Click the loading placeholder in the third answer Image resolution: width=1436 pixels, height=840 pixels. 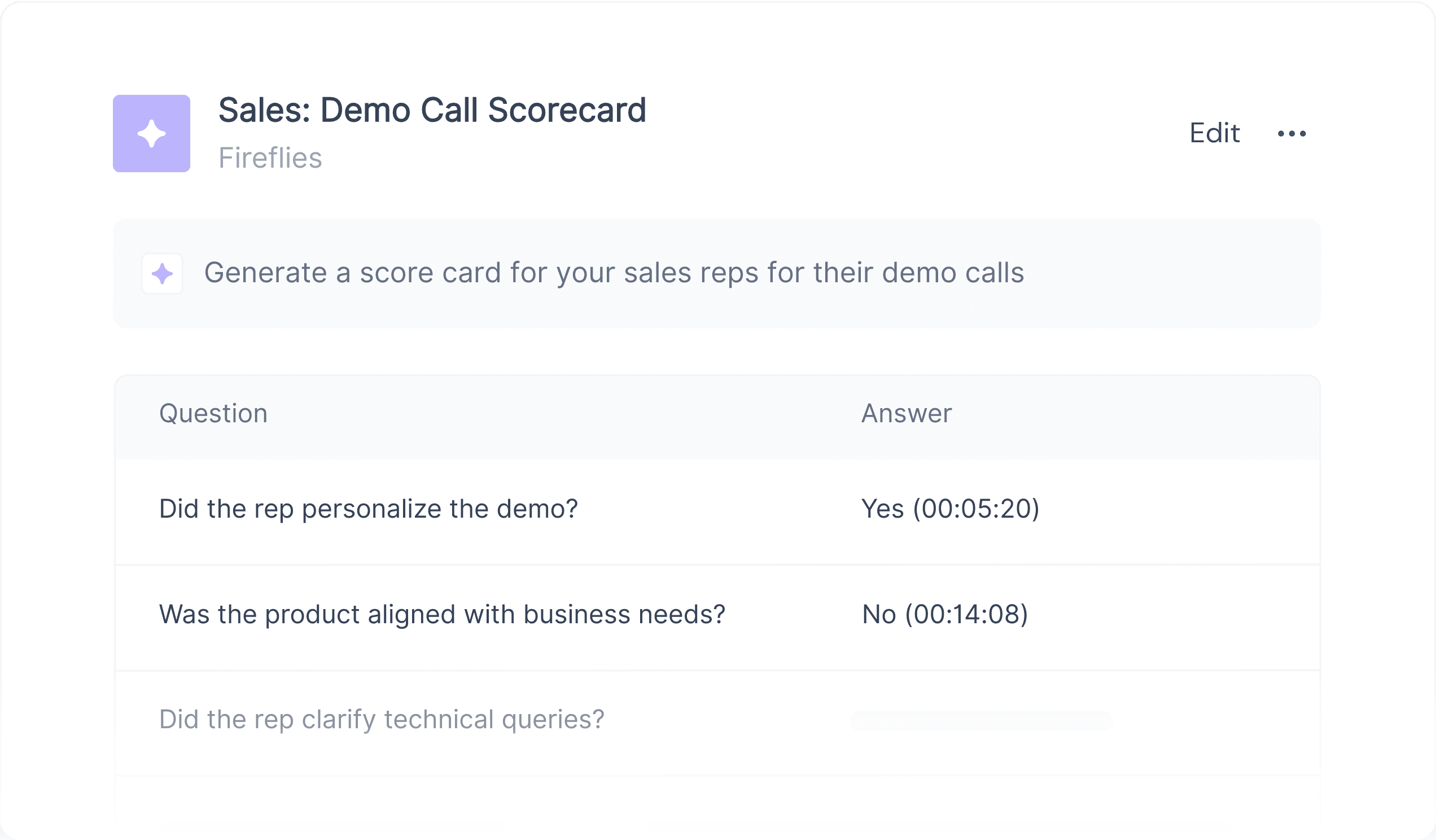coord(981,721)
